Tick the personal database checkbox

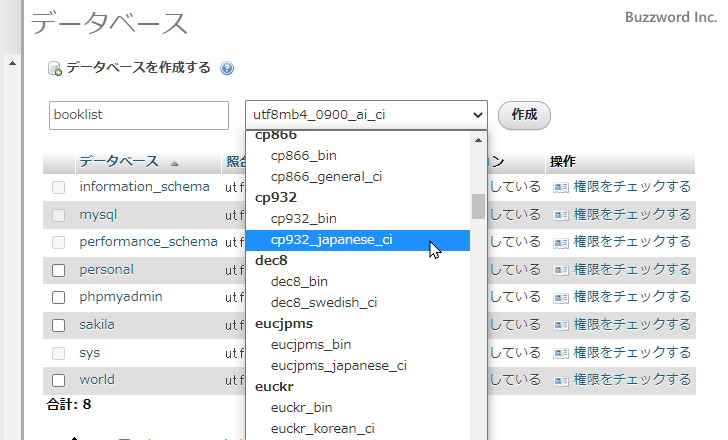click(58, 271)
